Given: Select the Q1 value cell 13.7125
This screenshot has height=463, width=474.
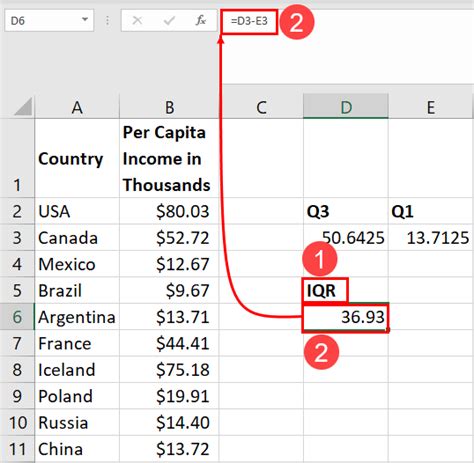Looking at the screenshot, I should tap(431, 238).
